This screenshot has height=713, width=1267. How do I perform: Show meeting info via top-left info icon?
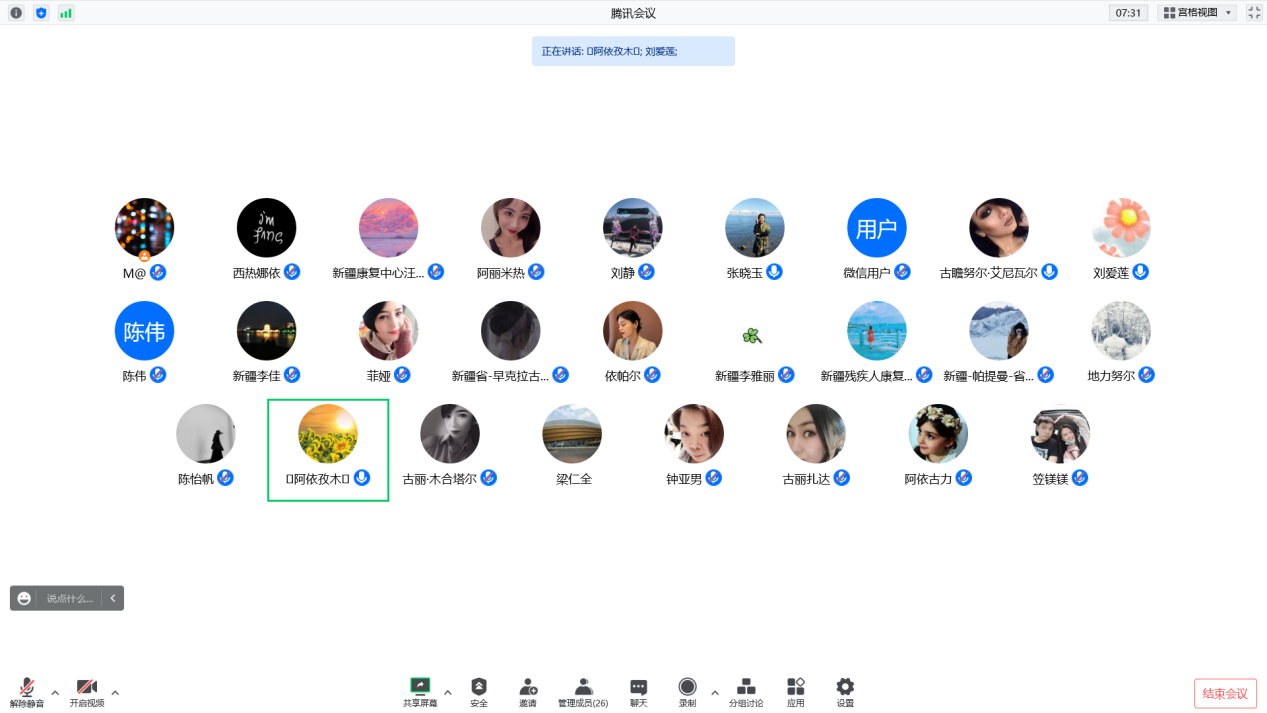point(16,13)
